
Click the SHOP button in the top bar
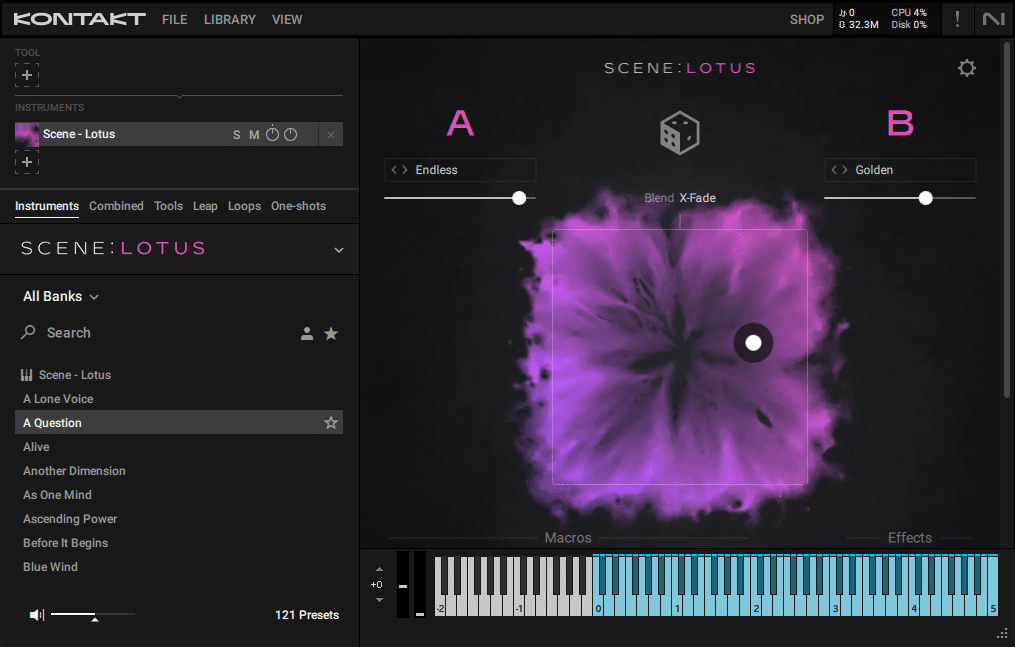806,19
